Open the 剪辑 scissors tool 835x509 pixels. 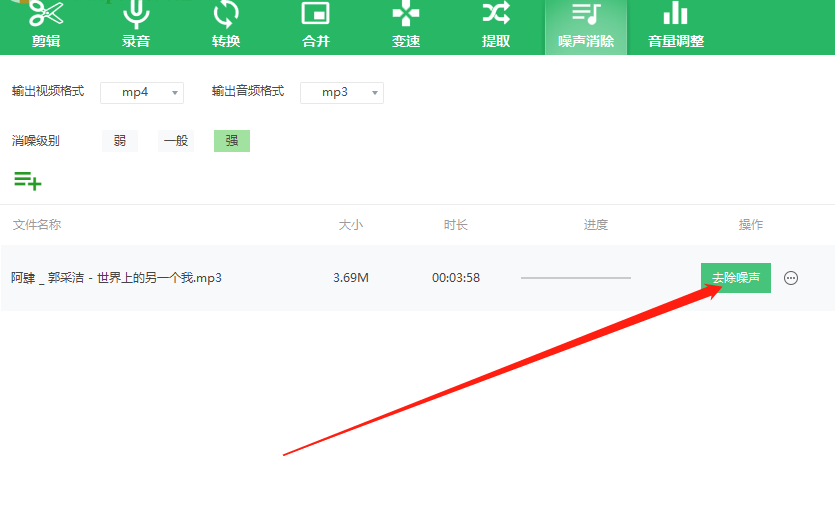(46, 26)
